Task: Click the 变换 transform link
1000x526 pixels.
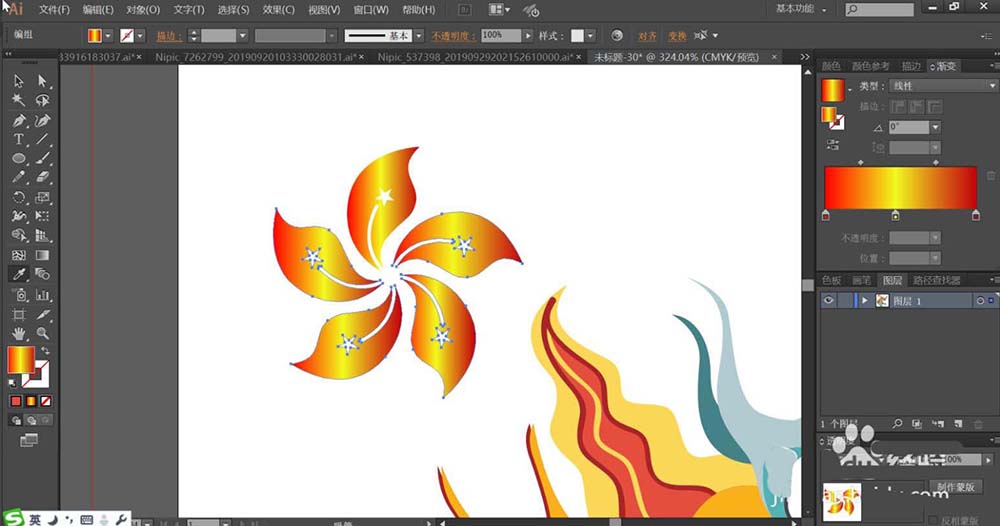Action: (677, 36)
